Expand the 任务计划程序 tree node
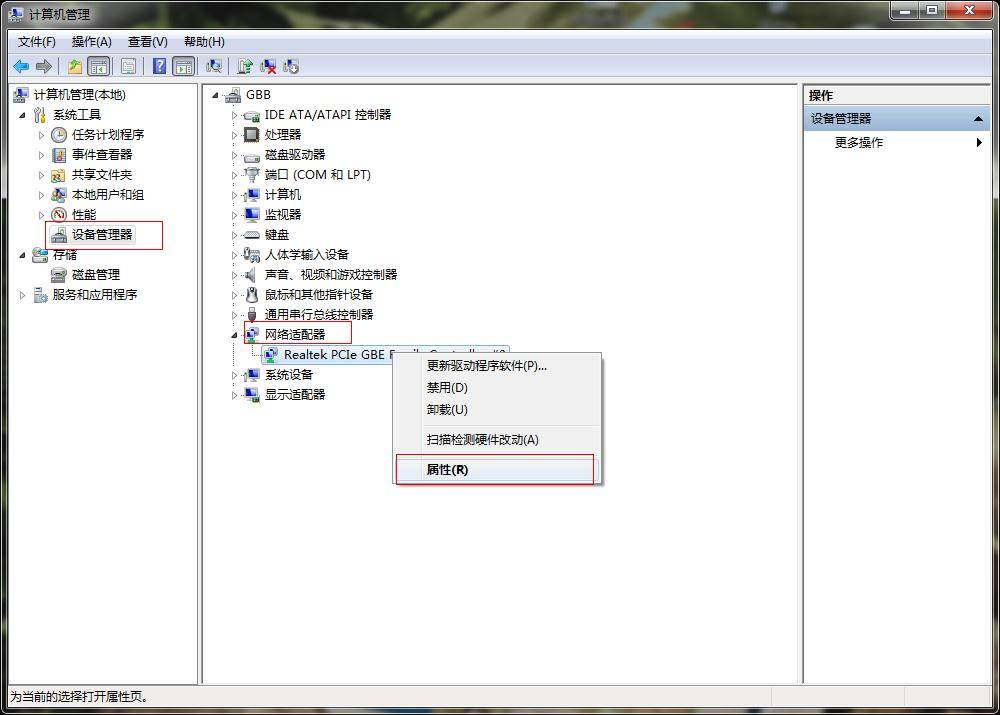 [x=41, y=135]
